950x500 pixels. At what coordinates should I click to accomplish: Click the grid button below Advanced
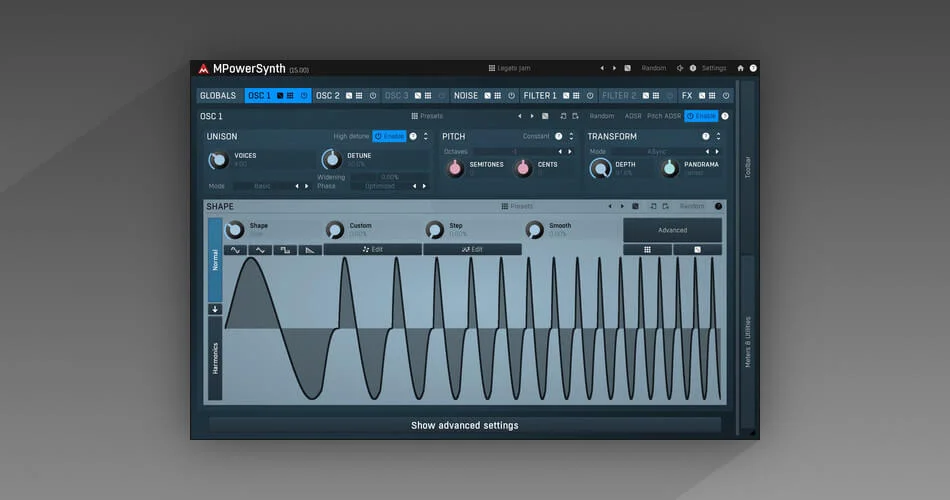647,250
